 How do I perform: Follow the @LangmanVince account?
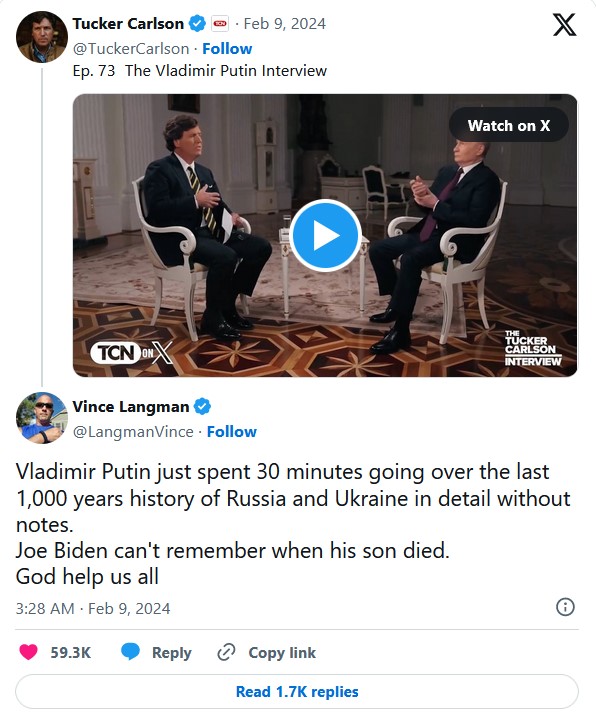coord(232,432)
